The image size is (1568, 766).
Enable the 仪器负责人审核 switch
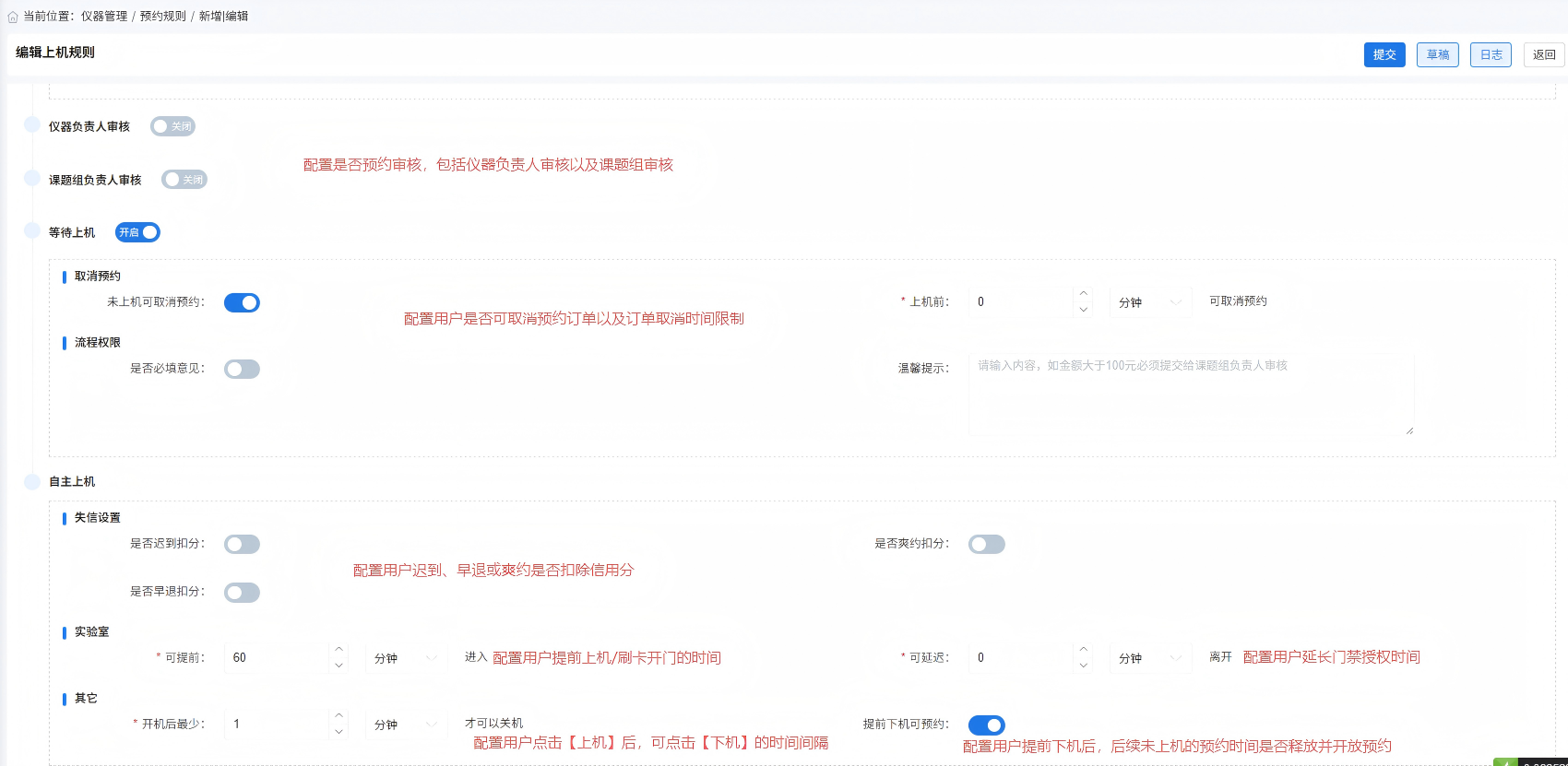[x=172, y=126]
